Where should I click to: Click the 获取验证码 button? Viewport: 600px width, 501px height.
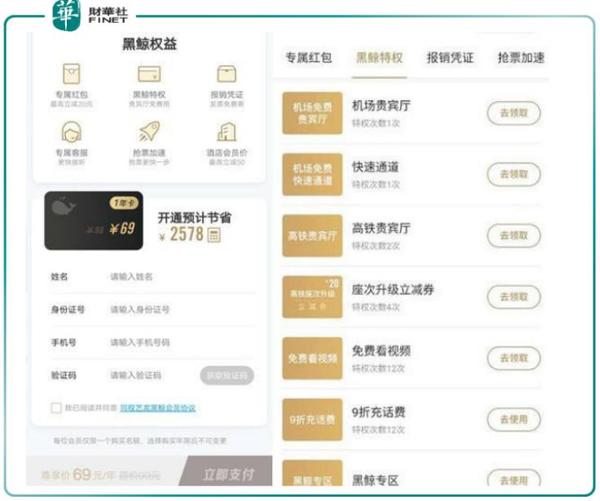click(x=227, y=375)
